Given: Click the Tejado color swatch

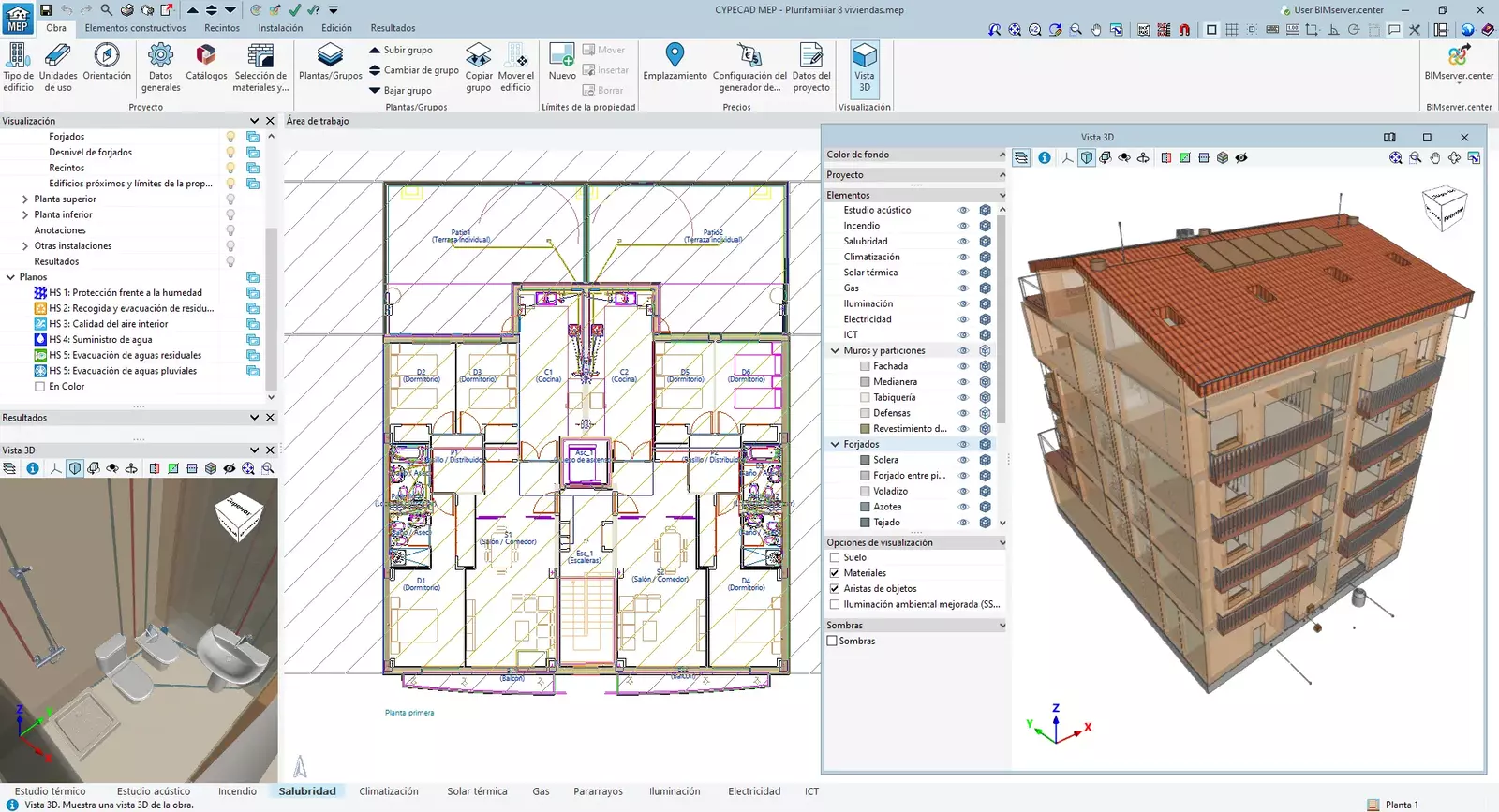Looking at the screenshot, I should point(865,523).
